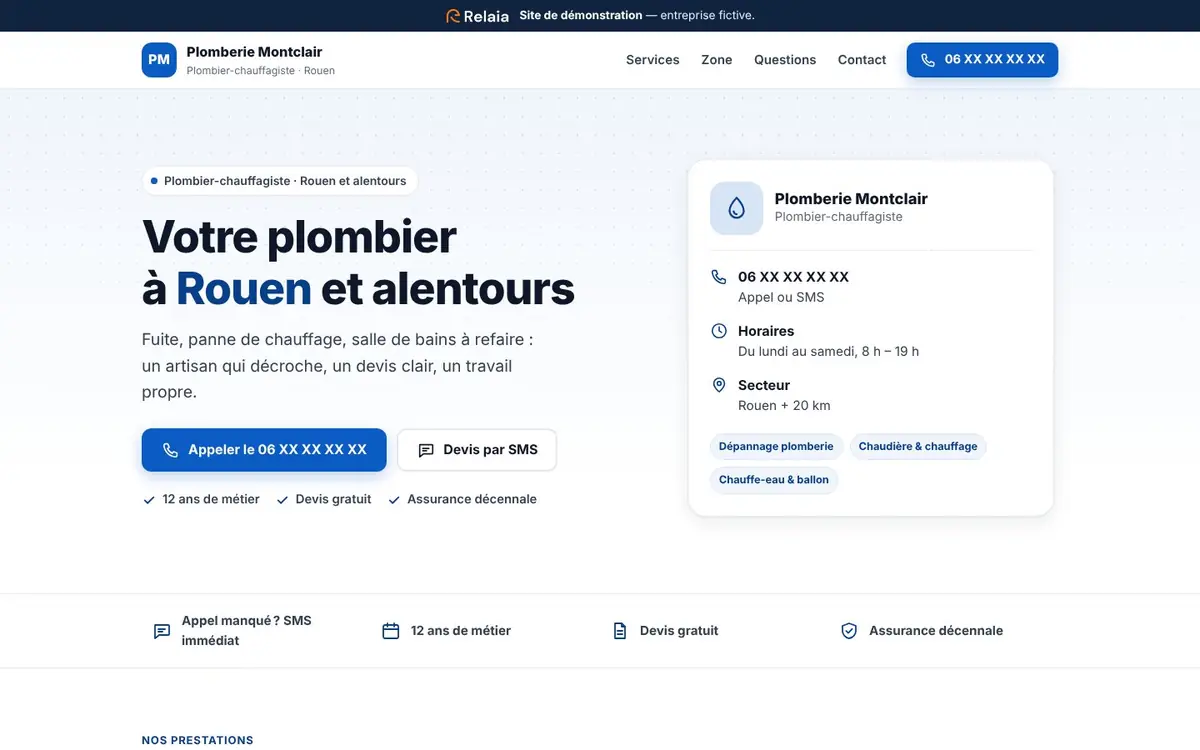Jump to the Contact navigation link

[862, 60]
